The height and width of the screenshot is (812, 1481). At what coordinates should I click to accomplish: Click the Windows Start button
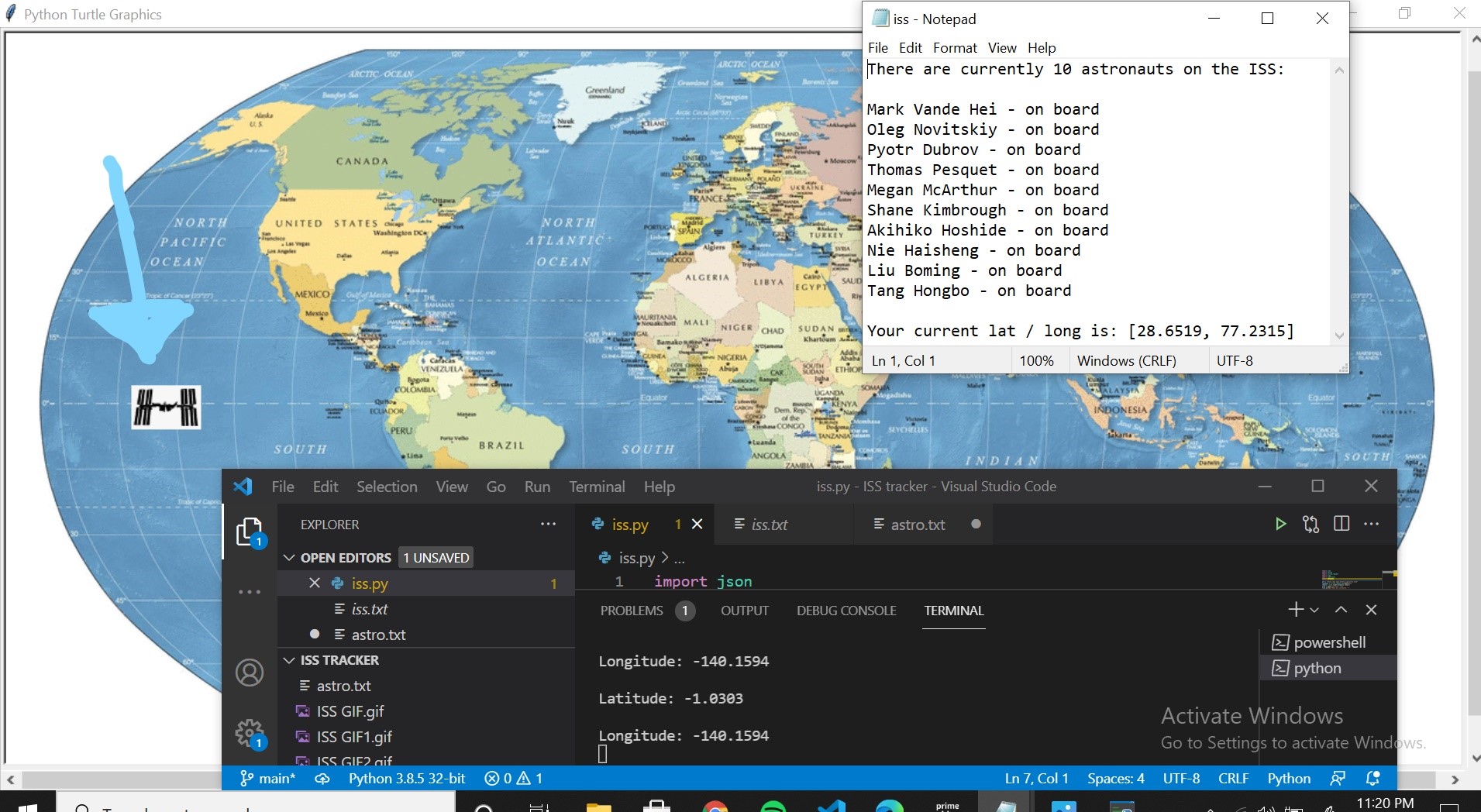pos(28,807)
